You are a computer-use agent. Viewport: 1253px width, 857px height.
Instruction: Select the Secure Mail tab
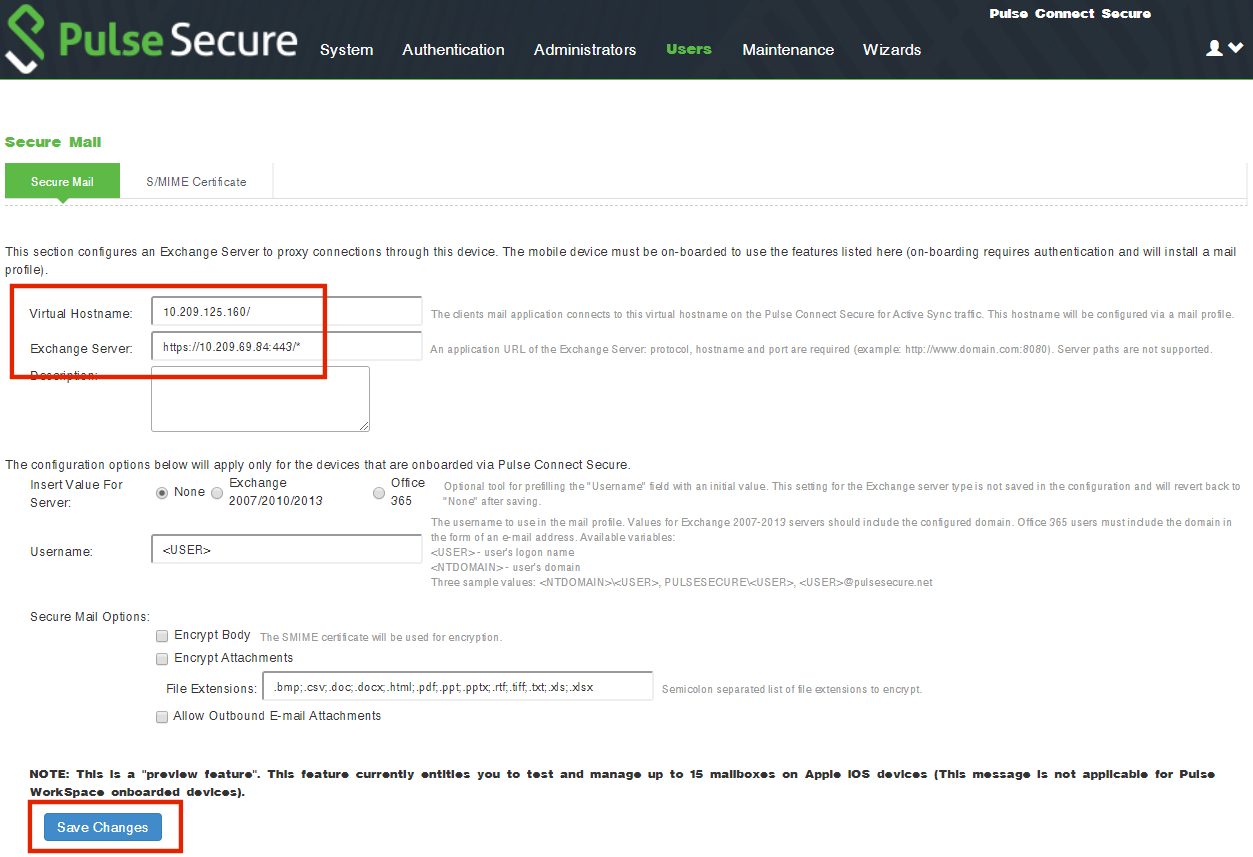pos(62,182)
